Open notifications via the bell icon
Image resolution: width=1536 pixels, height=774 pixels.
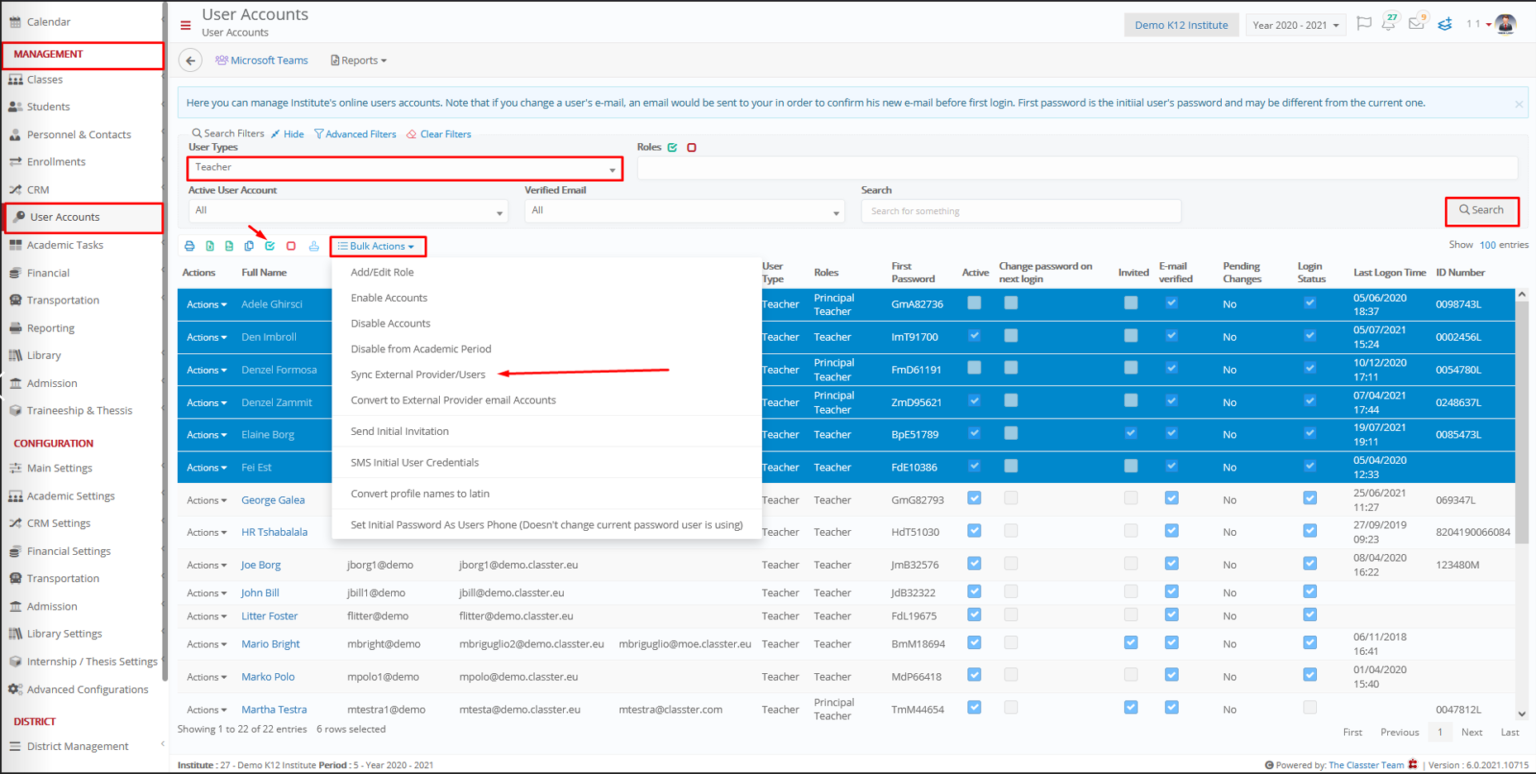[1388, 22]
